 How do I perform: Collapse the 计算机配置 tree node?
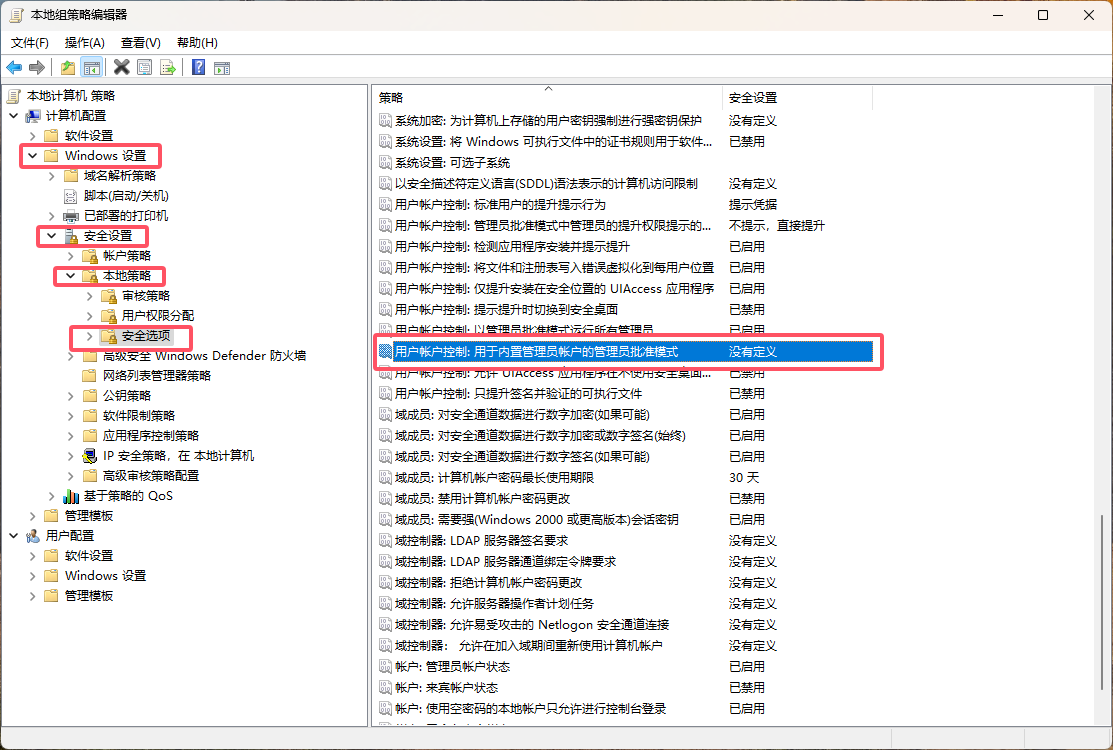(x=13, y=116)
